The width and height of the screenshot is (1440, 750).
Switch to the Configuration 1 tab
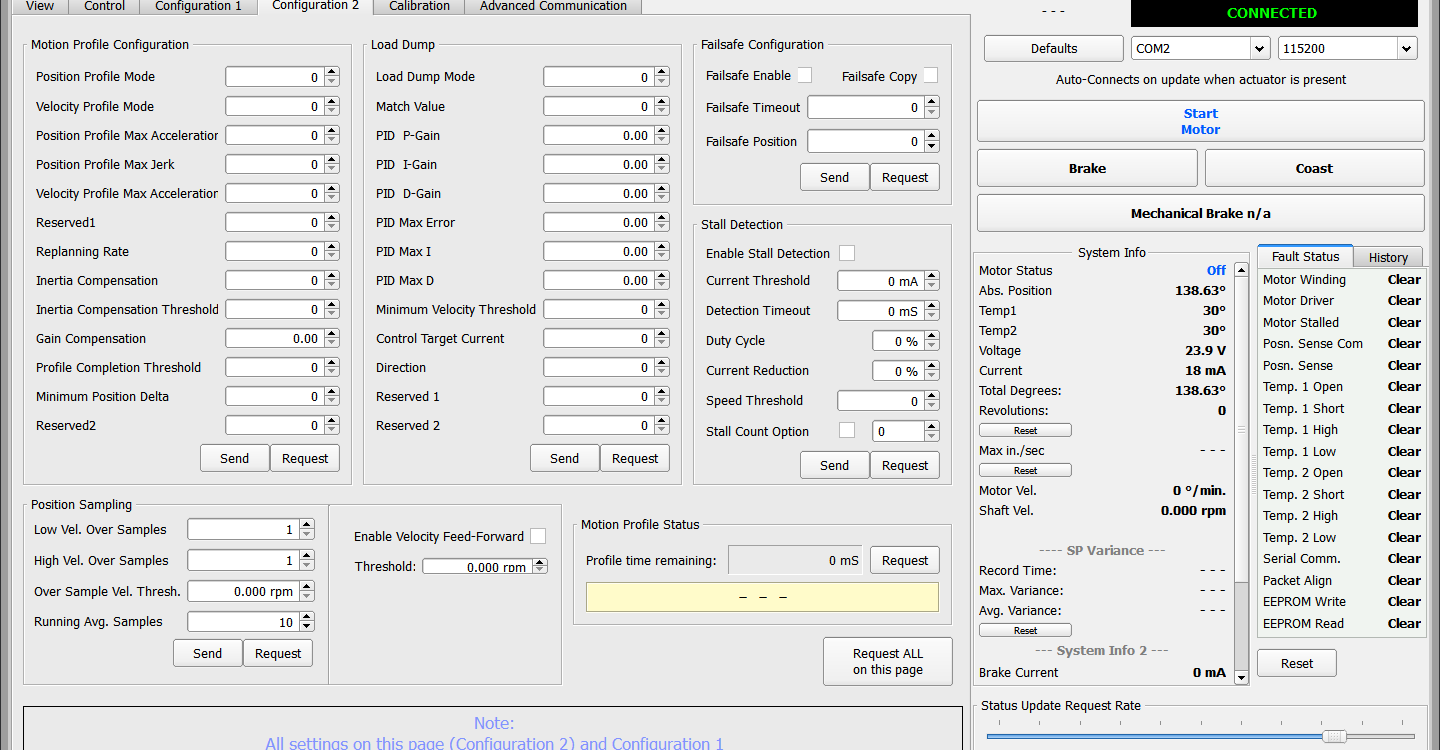click(x=198, y=6)
